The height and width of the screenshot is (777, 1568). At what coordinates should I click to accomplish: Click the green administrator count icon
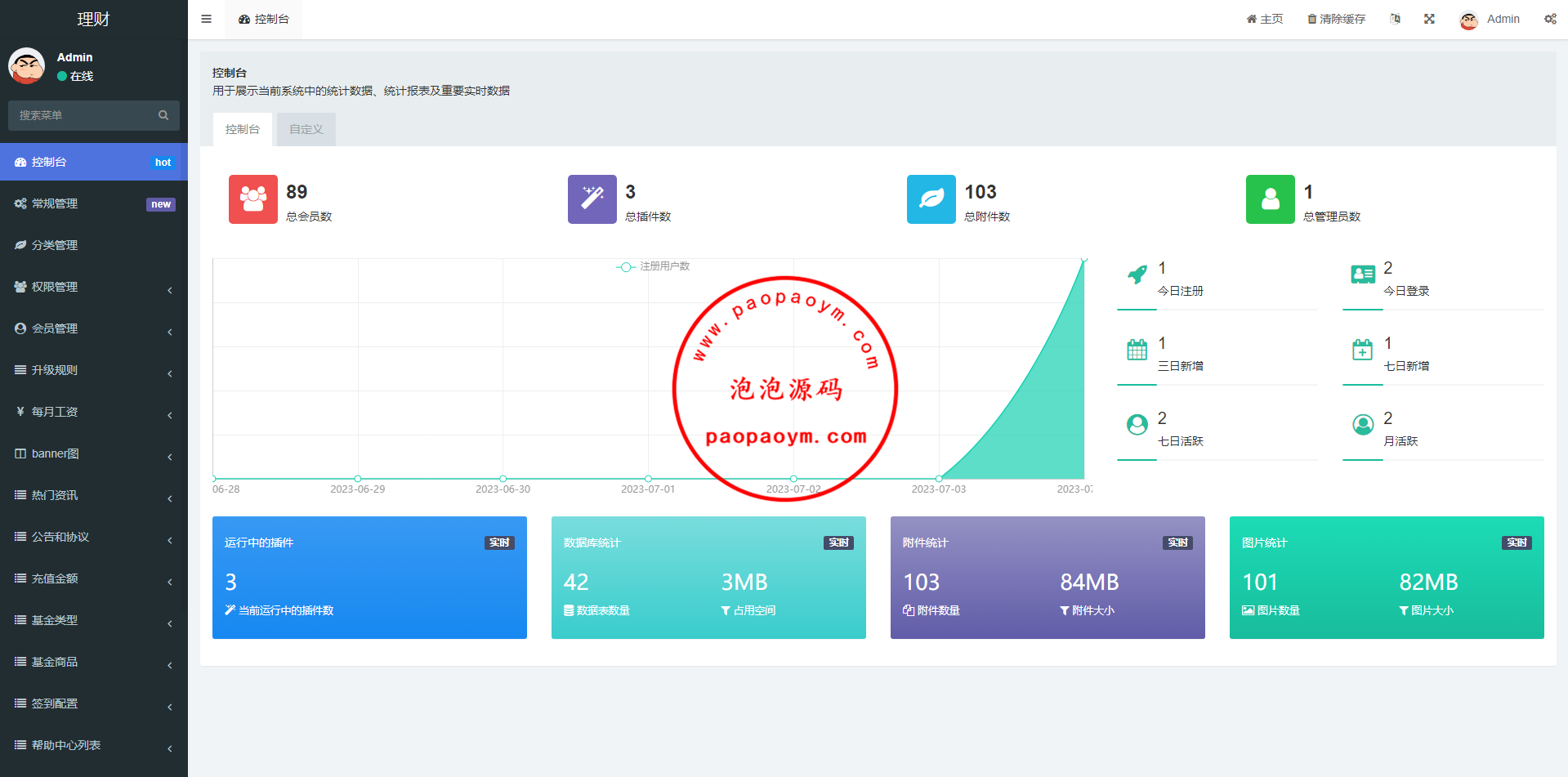click(1270, 199)
